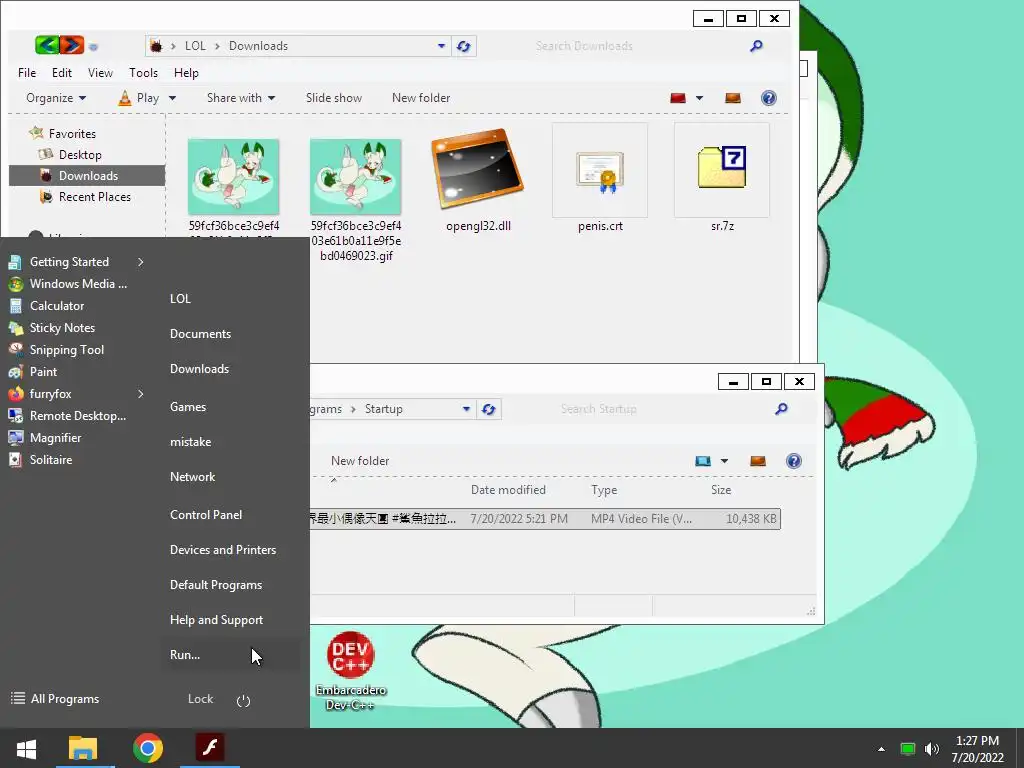Screen dimensions: 1024x768
Task: Click the search magnifier in the Downloads window
Action: (756, 46)
